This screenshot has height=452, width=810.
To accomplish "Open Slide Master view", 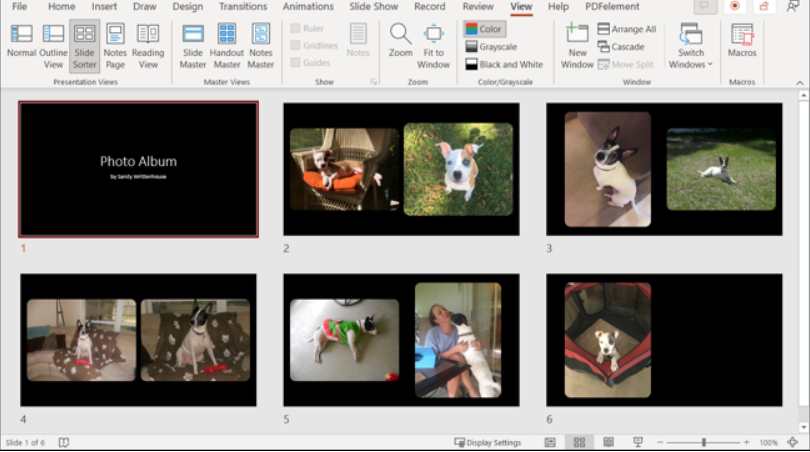I will (193, 43).
